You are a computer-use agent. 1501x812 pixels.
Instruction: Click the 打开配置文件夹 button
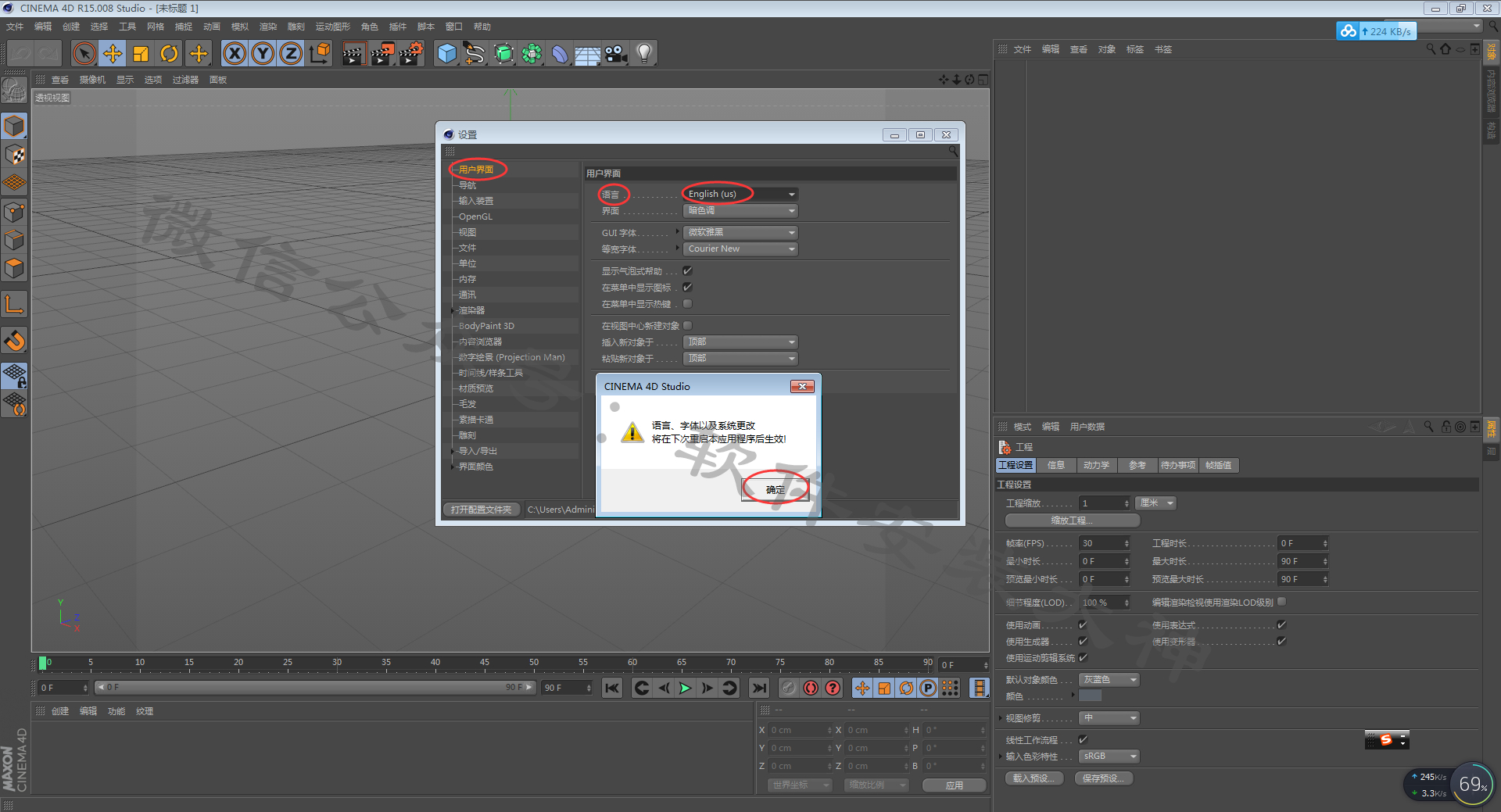tap(481, 510)
